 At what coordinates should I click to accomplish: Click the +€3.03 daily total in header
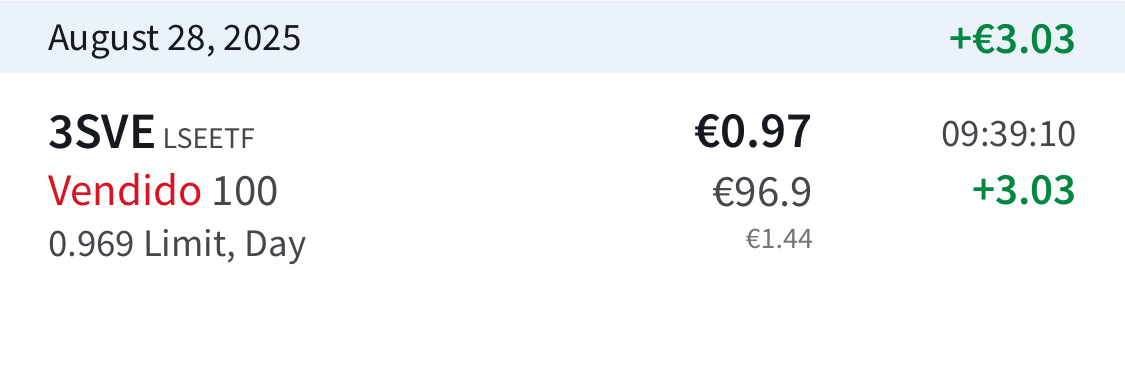1012,39
